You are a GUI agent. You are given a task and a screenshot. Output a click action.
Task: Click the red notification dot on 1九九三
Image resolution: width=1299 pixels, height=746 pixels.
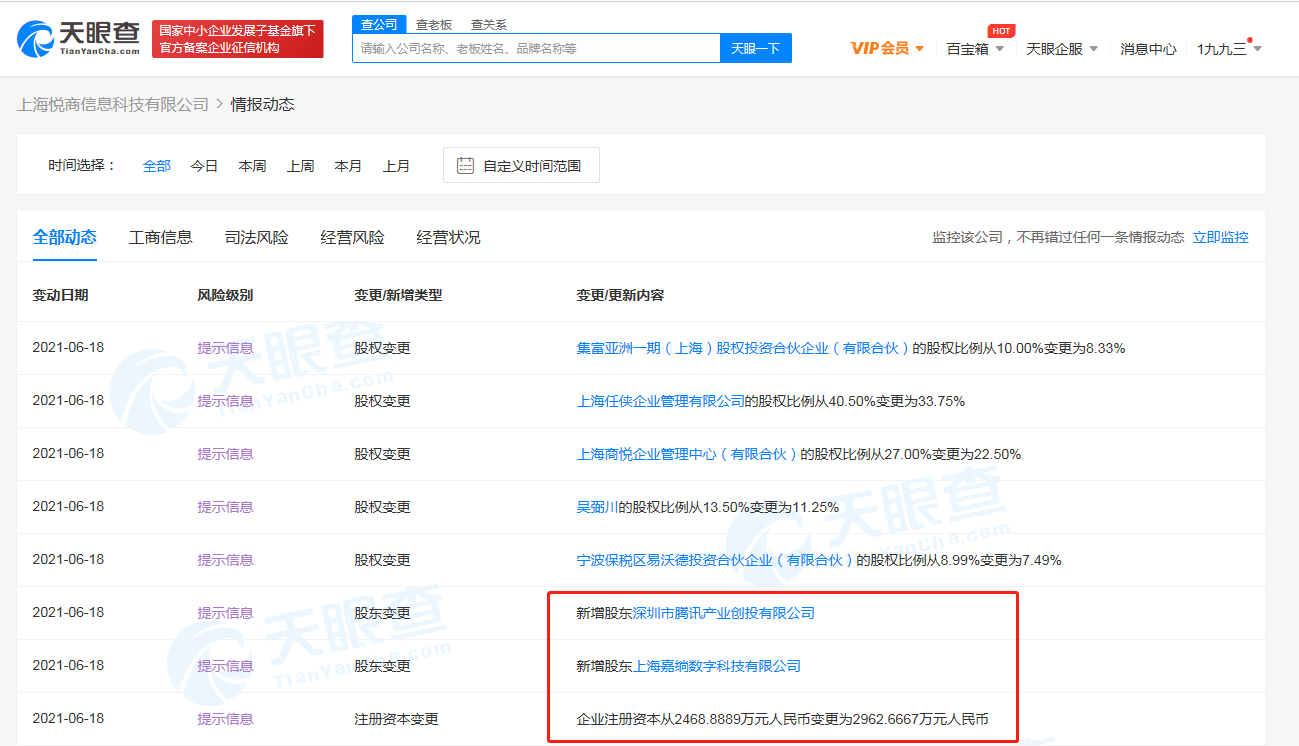pyautogui.click(x=1250, y=39)
